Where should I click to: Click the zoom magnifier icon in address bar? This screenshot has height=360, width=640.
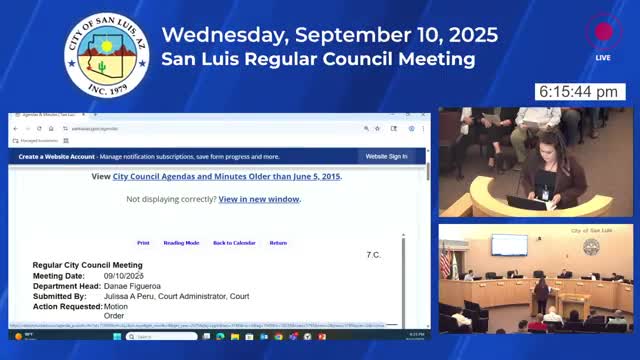[366, 129]
